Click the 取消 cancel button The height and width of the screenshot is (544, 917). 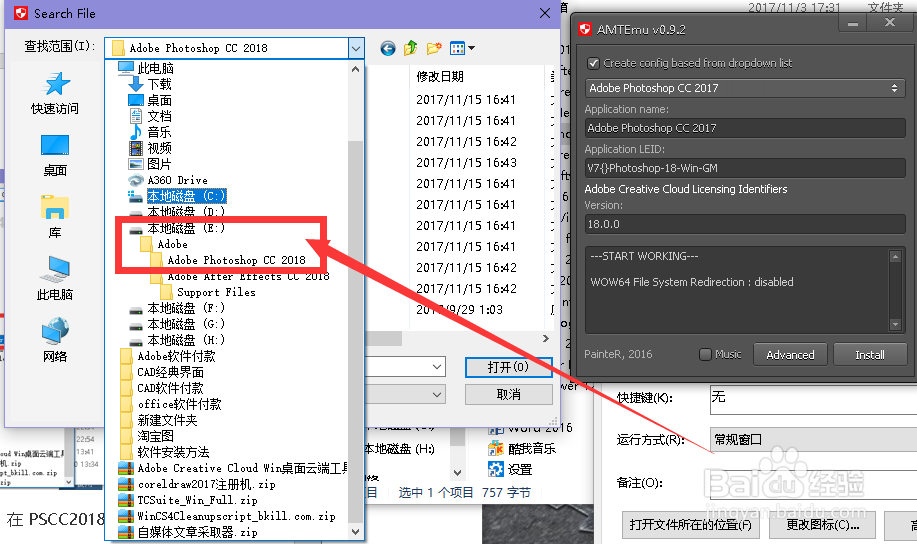point(509,395)
